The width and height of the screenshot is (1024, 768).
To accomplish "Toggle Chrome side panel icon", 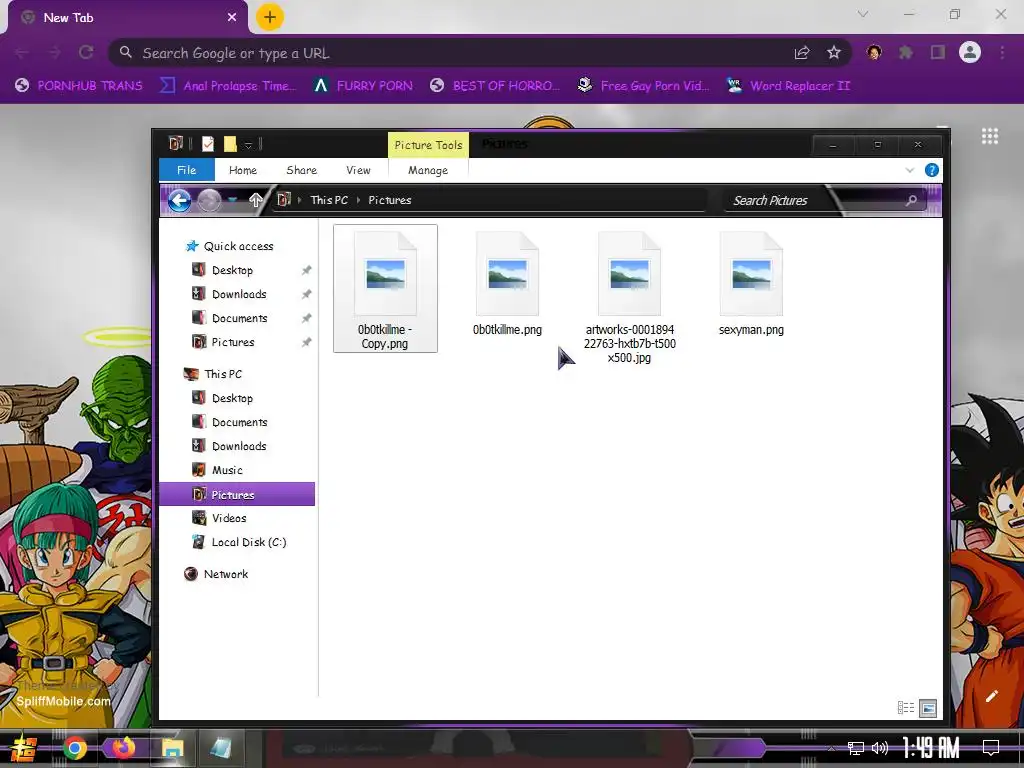I will (938, 53).
